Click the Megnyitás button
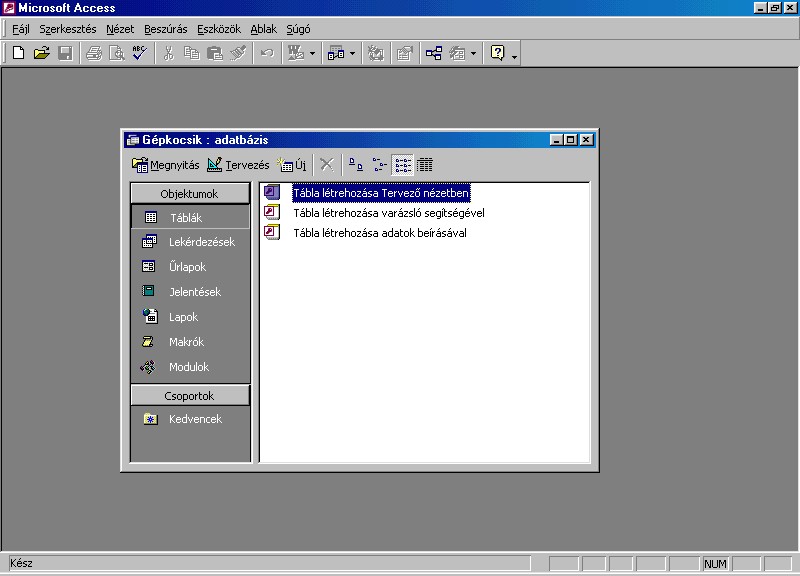The width and height of the screenshot is (800, 576). (x=166, y=165)
